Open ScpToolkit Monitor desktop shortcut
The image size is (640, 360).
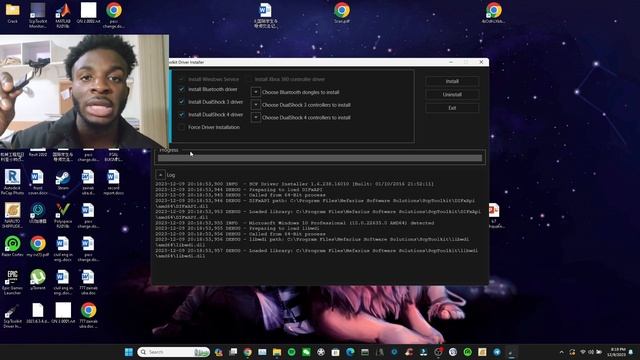point(38,15)
